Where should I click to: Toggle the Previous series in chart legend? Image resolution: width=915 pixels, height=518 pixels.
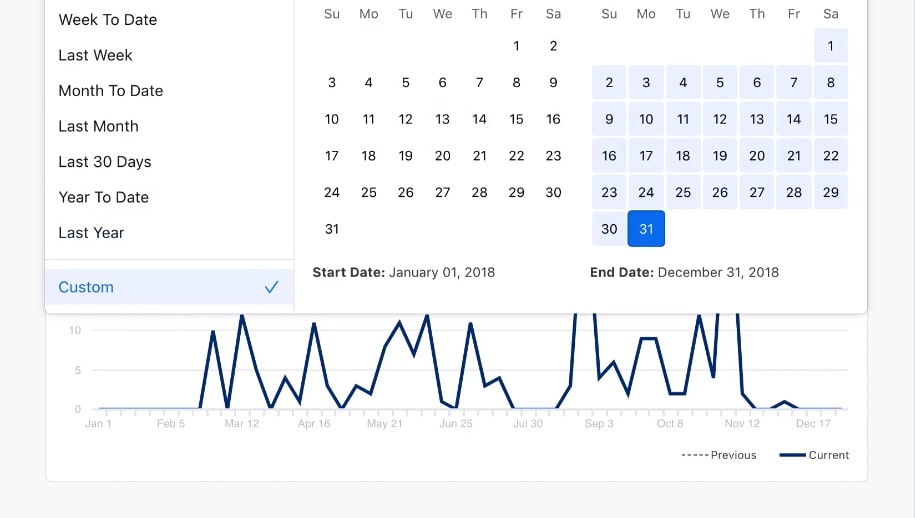(719, 455)
